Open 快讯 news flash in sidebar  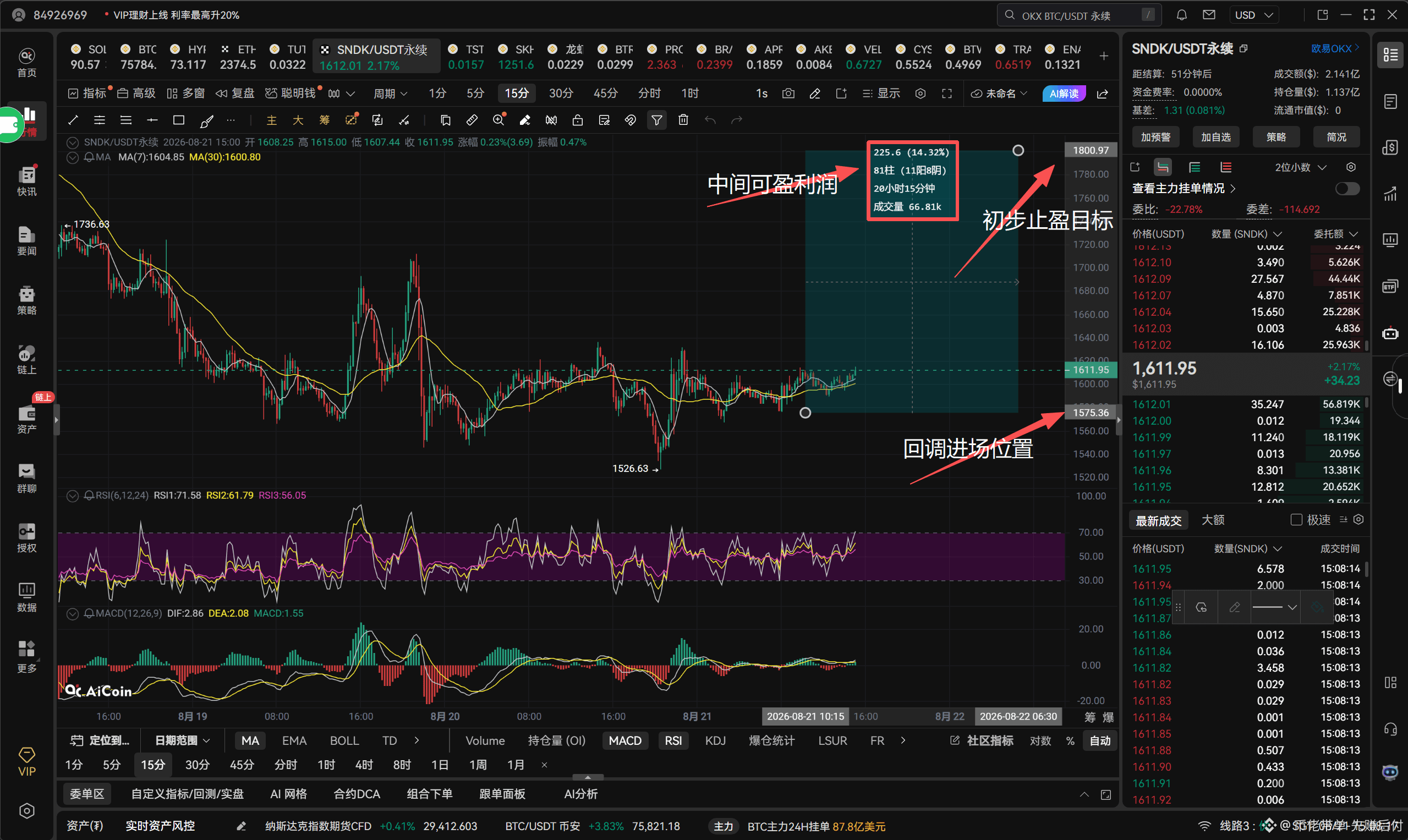[26, 181]
